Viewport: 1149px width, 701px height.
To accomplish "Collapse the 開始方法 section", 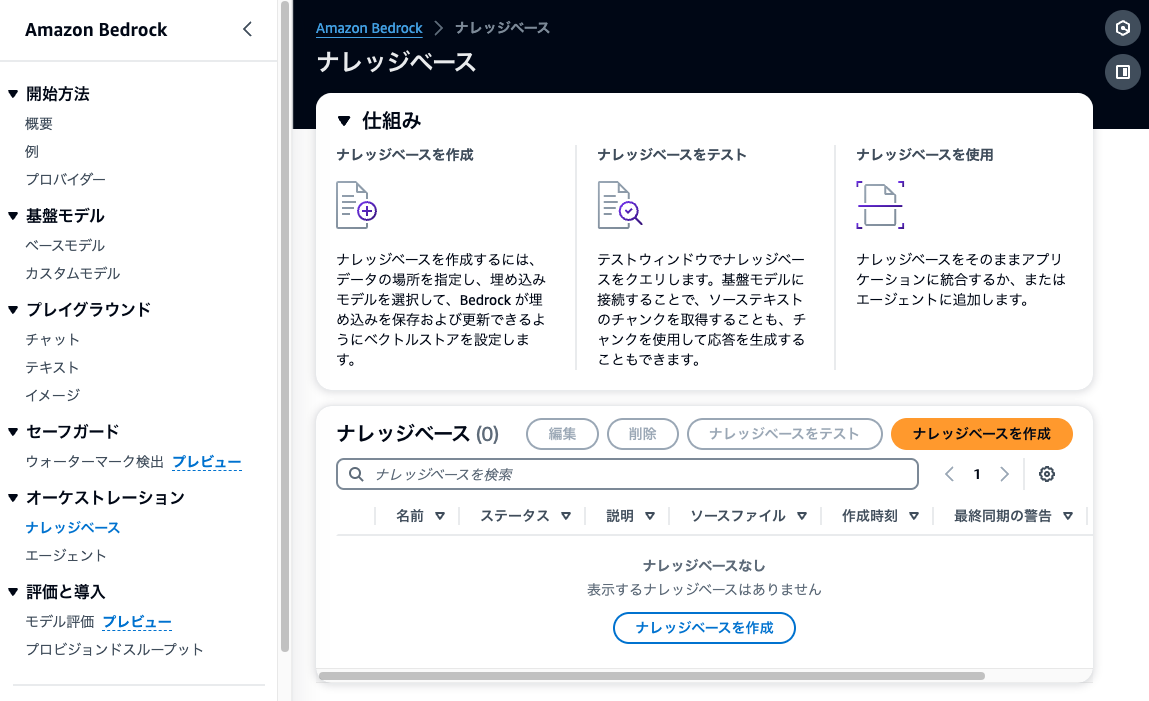I will (x=13, y=94).
